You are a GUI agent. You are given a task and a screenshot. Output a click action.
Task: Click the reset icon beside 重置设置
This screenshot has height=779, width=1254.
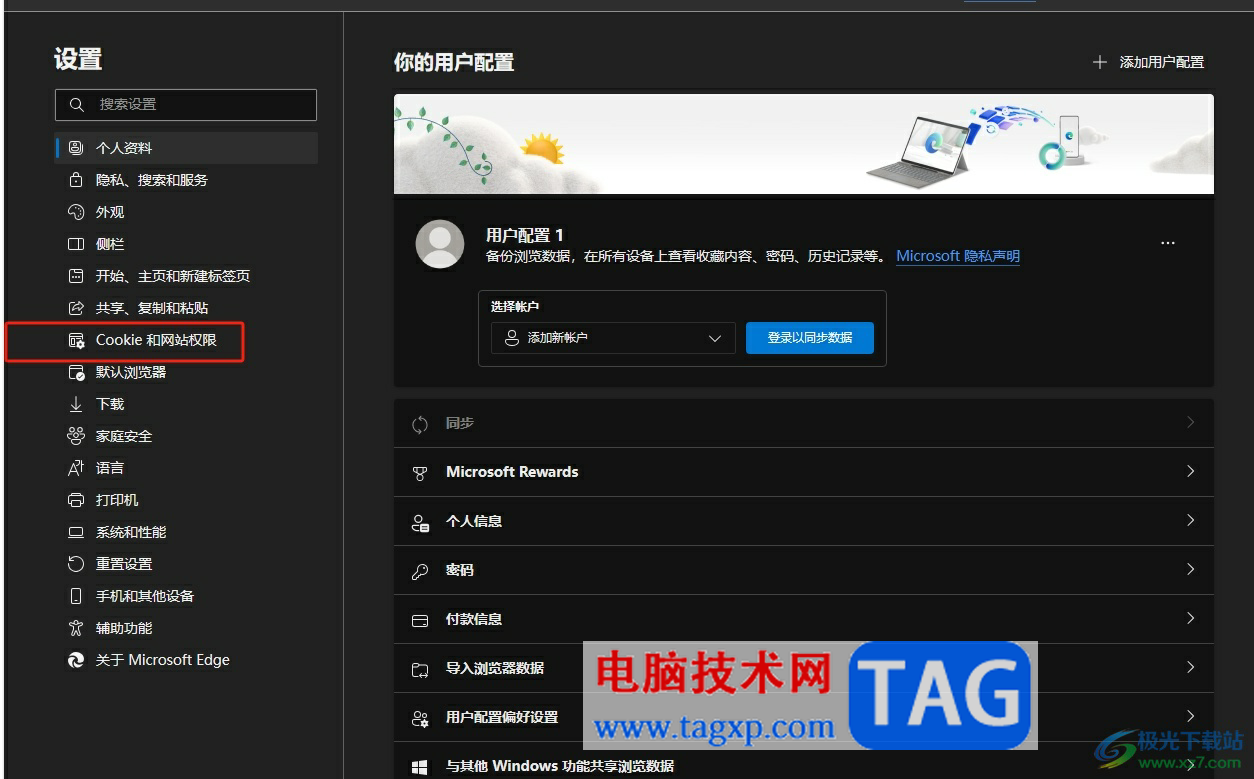[76, 564]
